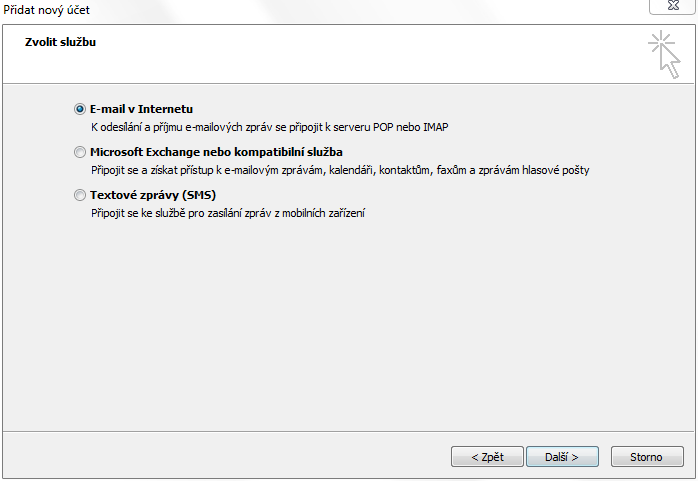
Task: Click the bottom button bar left of Zpět
Action: click(x=223, y=457)
